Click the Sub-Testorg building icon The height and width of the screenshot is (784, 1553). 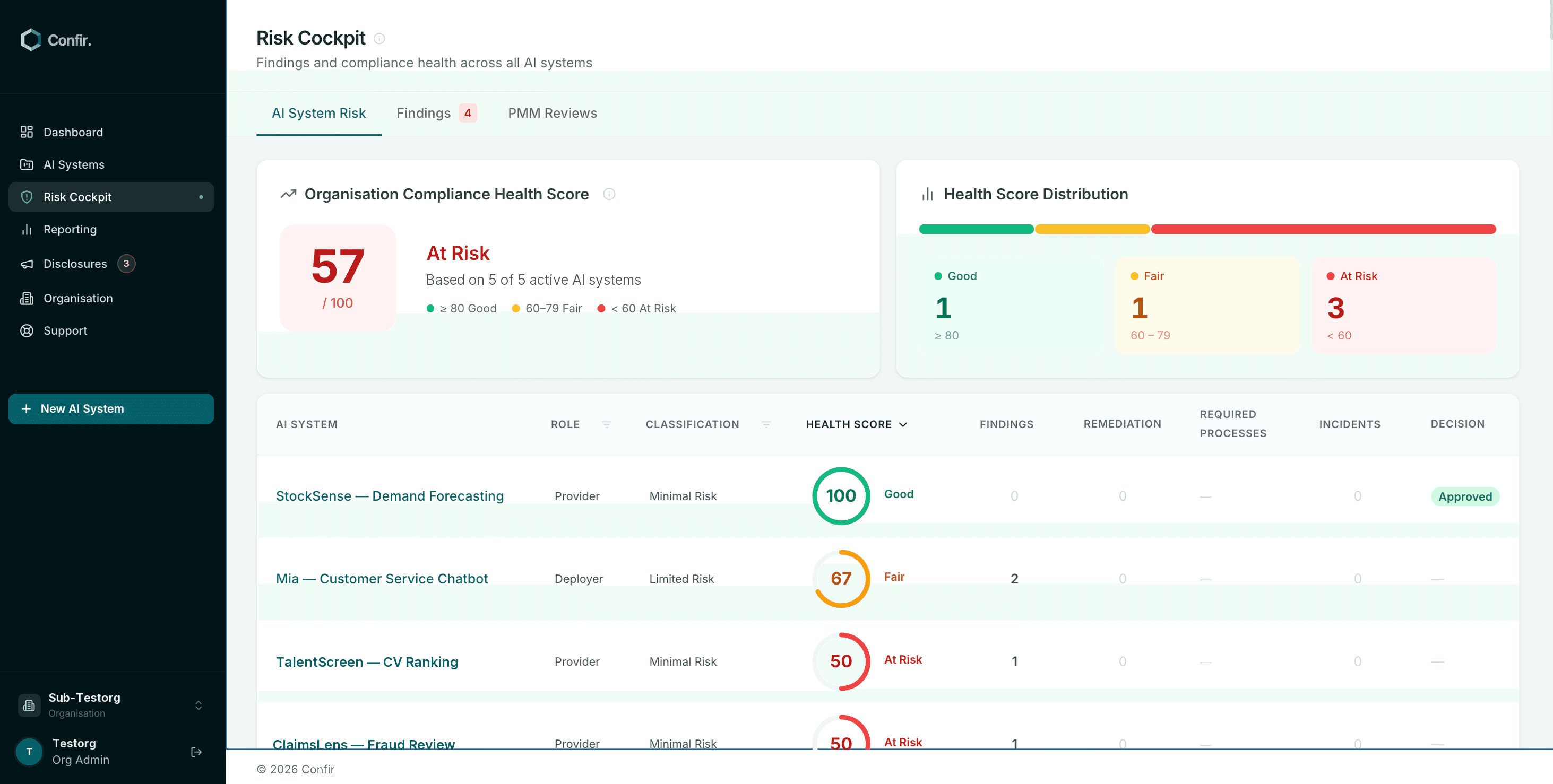[29, 705]
